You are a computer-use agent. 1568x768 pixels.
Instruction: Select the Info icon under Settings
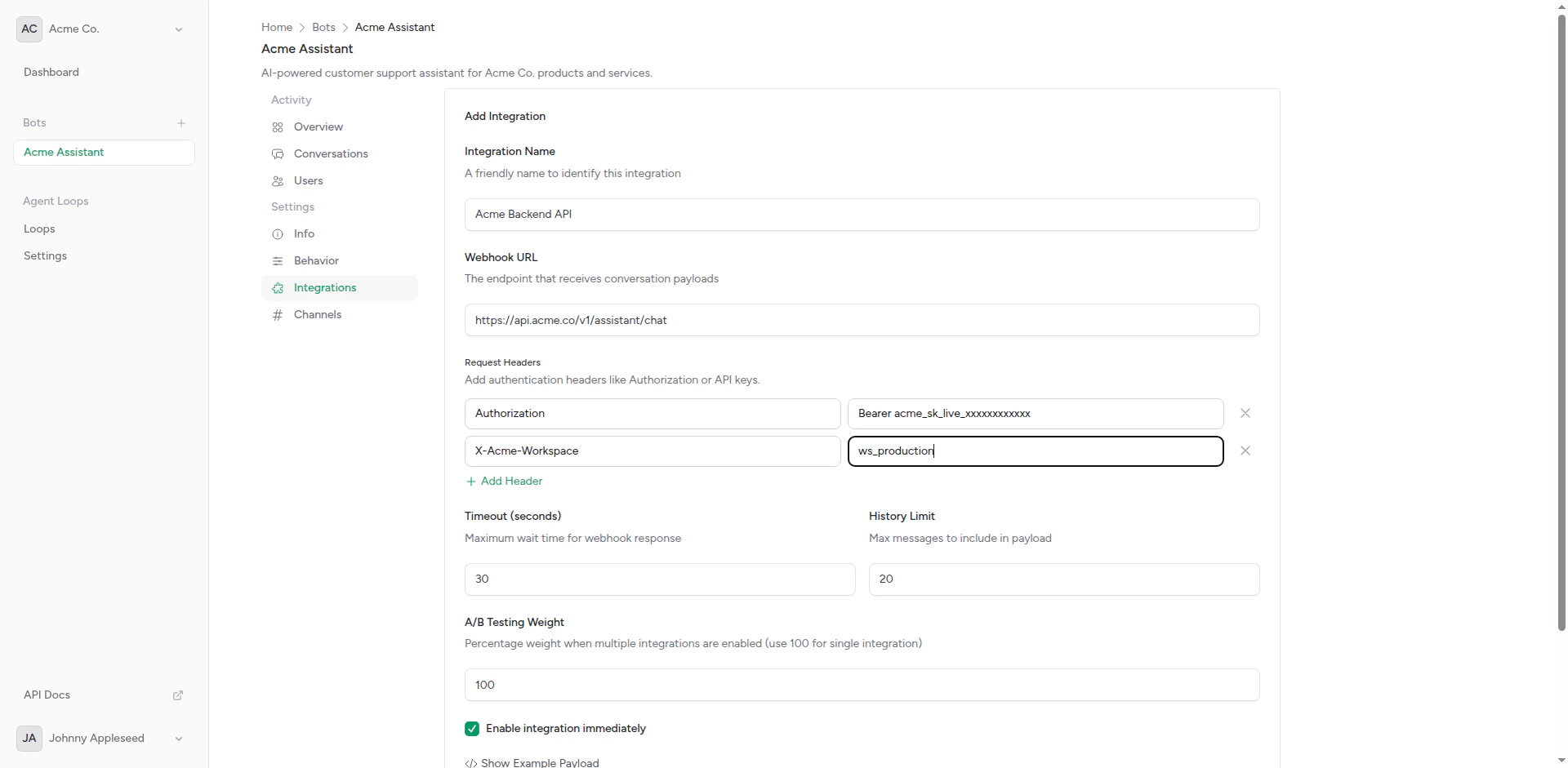(x=278, y=234)
